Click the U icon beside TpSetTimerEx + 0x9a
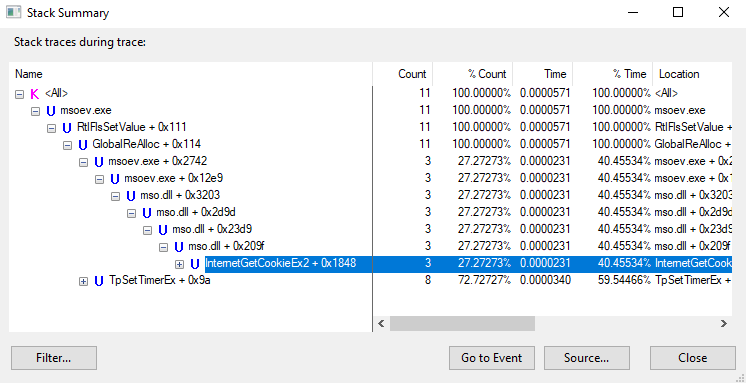The image size is (746, 383). tap(99, 281)
